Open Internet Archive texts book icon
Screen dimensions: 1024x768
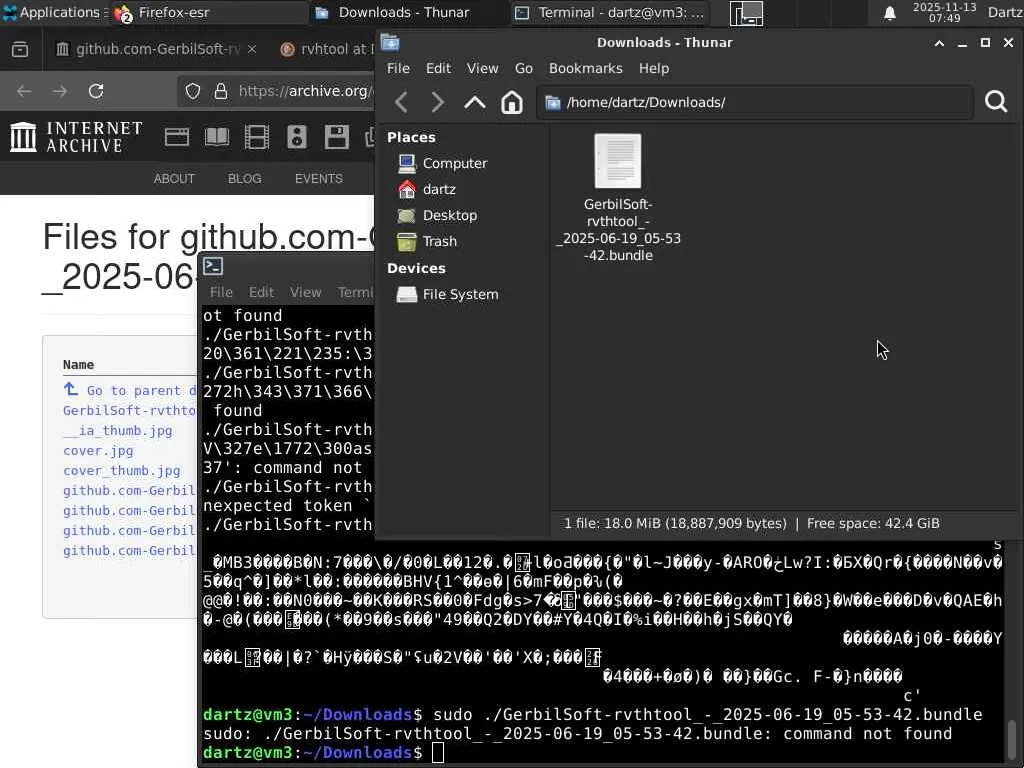click(x=217, y=137)
